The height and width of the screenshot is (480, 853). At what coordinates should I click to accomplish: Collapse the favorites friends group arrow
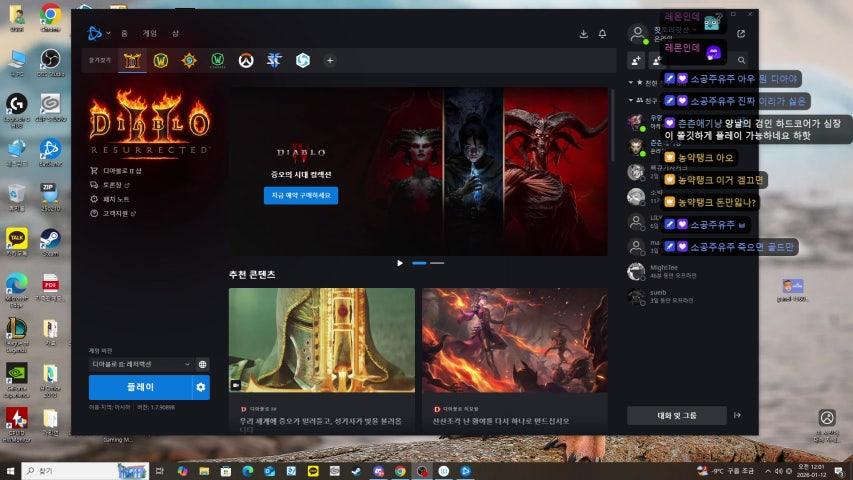[x=630, y=82]
